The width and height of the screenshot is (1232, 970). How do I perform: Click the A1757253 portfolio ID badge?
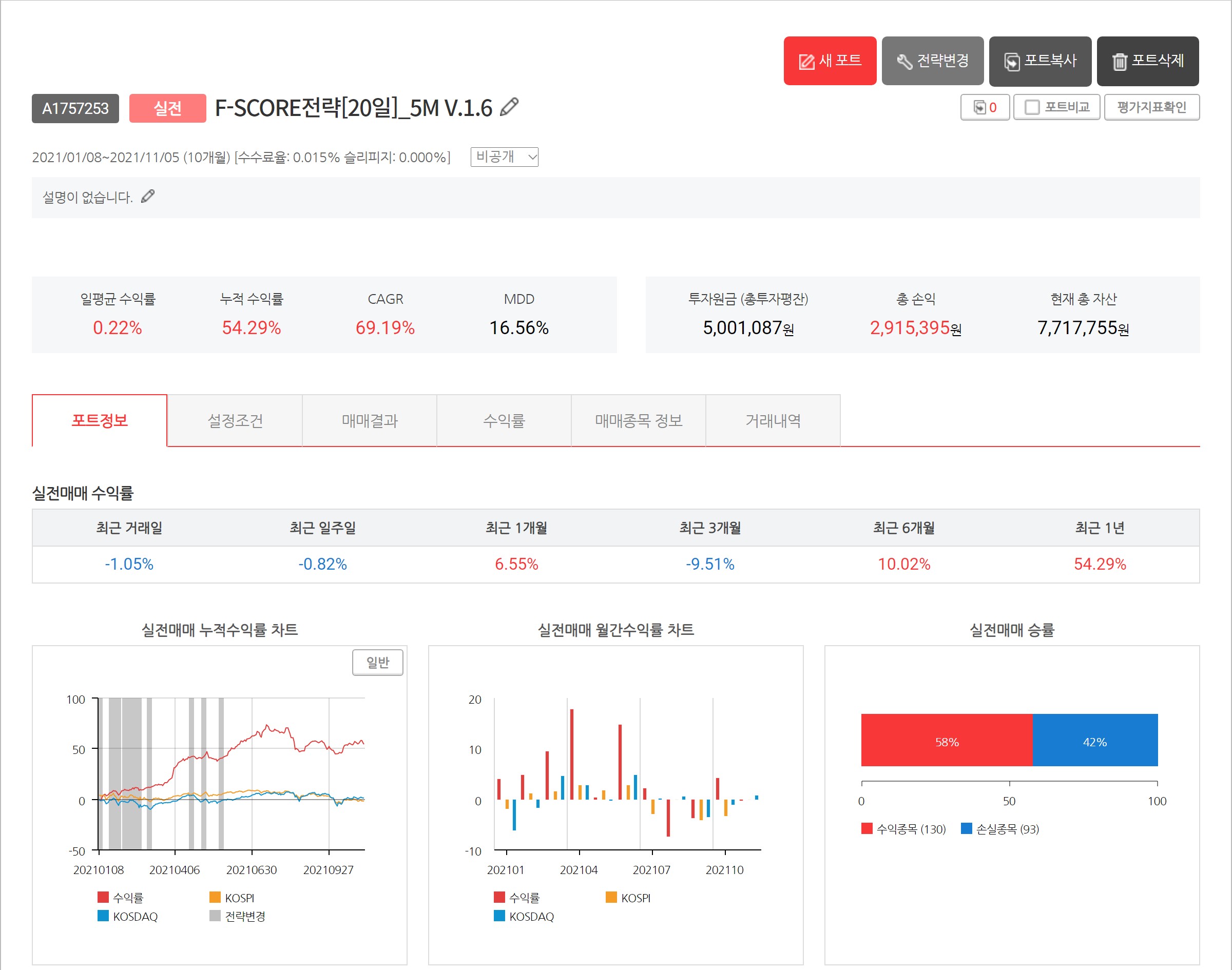75,108
